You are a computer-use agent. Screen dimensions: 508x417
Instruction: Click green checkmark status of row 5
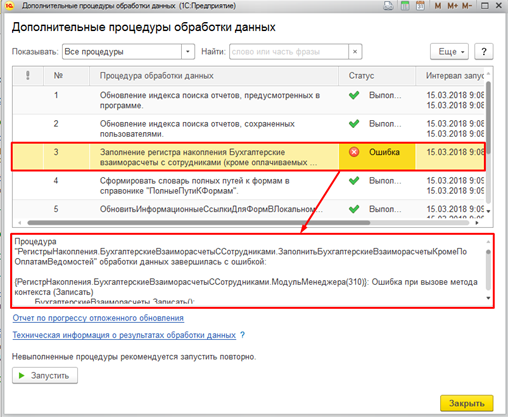point(354,209)
